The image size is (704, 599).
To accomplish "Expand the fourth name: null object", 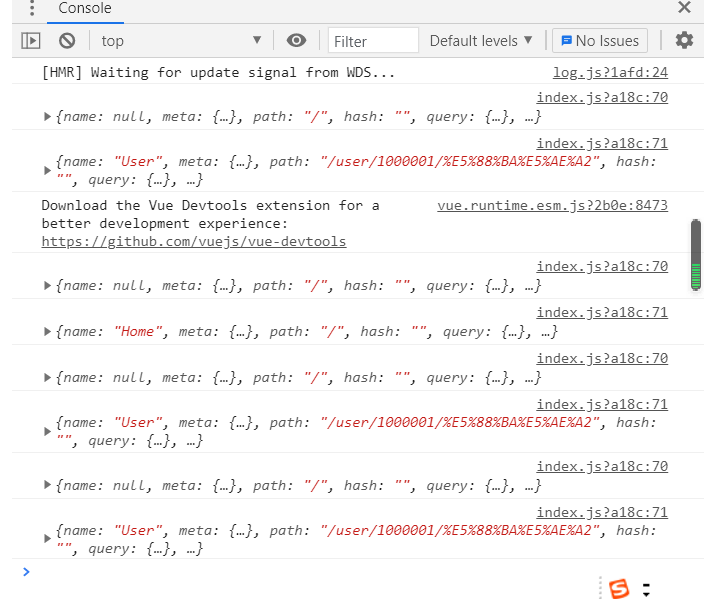I will (x=47, y=485).
